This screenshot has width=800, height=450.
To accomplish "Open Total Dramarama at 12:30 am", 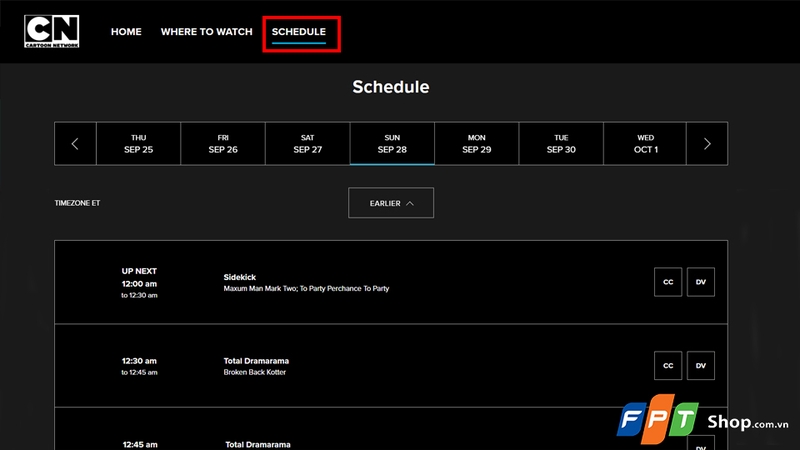I will (x=256, y=361).
